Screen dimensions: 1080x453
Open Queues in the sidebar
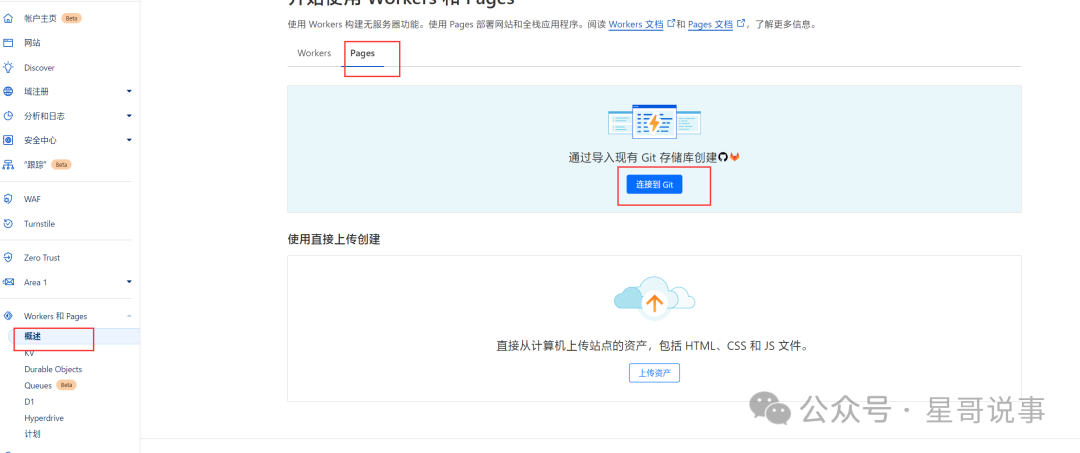(x=38, y=386)
